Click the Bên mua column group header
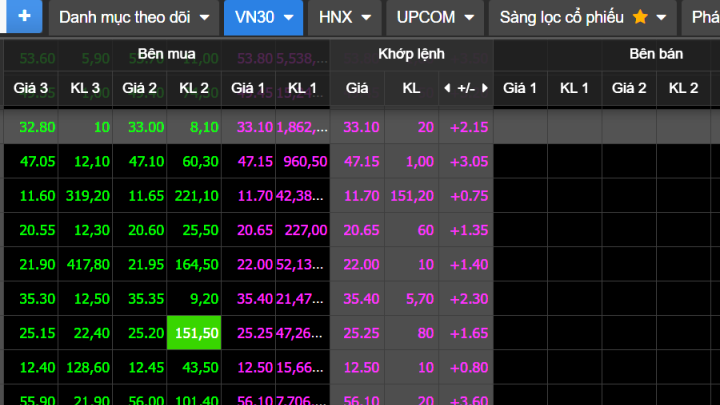This screenshot has height=405, width=720. [166, 54]
